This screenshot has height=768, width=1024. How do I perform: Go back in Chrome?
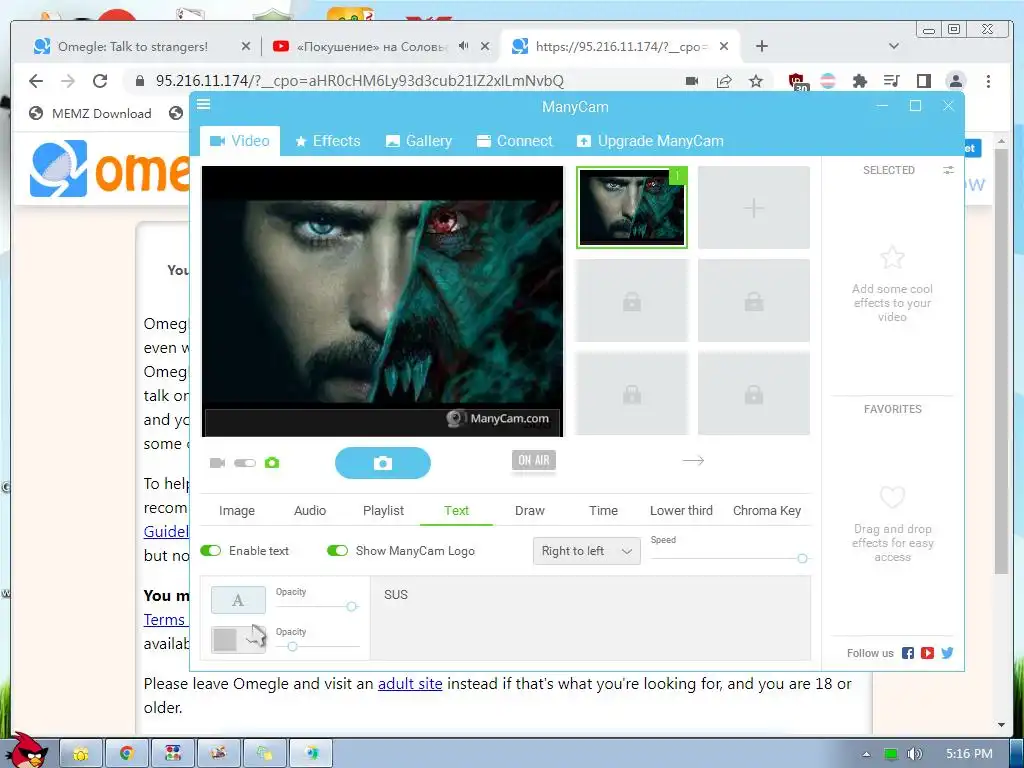[x=36, y=81]
